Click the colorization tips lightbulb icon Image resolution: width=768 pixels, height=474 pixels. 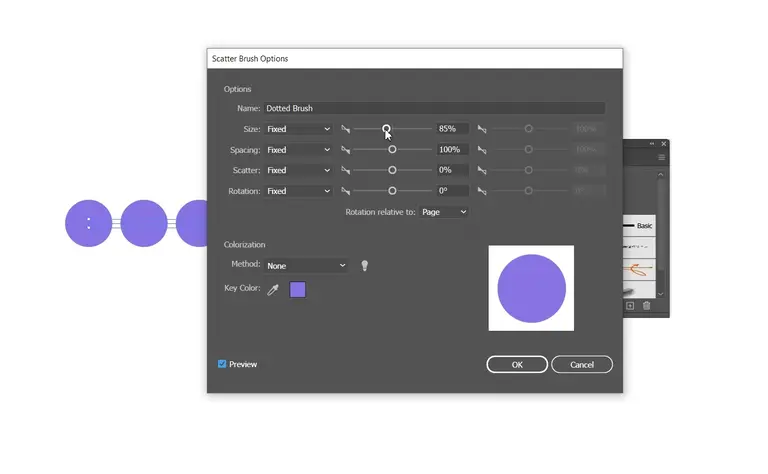click(364, 265)
